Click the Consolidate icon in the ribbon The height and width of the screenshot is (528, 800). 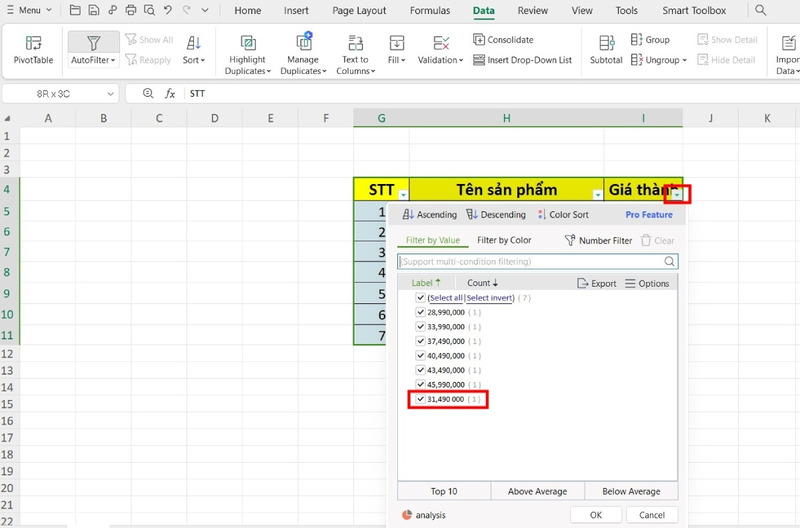pos(479,40)
